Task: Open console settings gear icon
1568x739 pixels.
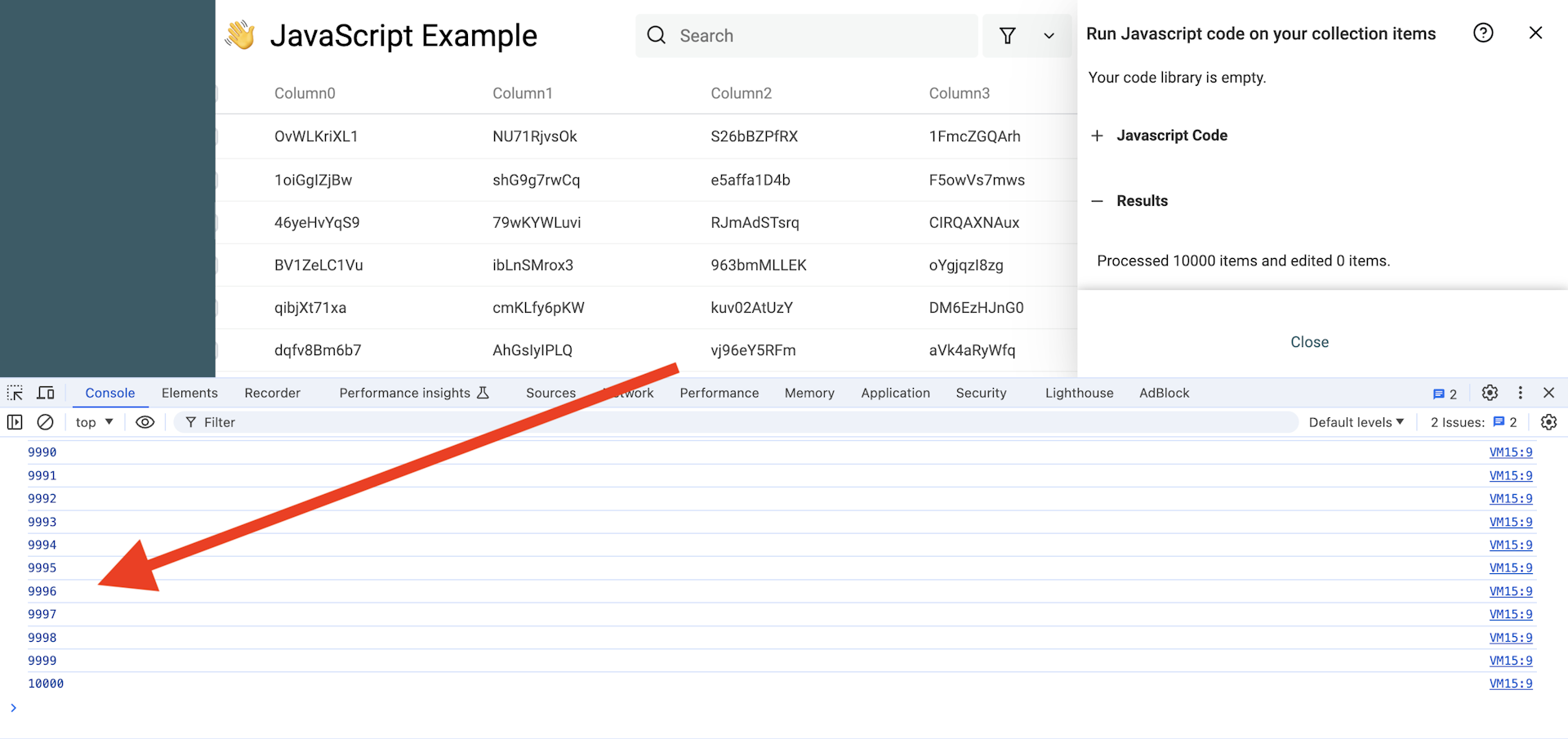Action: [1548, 422]
